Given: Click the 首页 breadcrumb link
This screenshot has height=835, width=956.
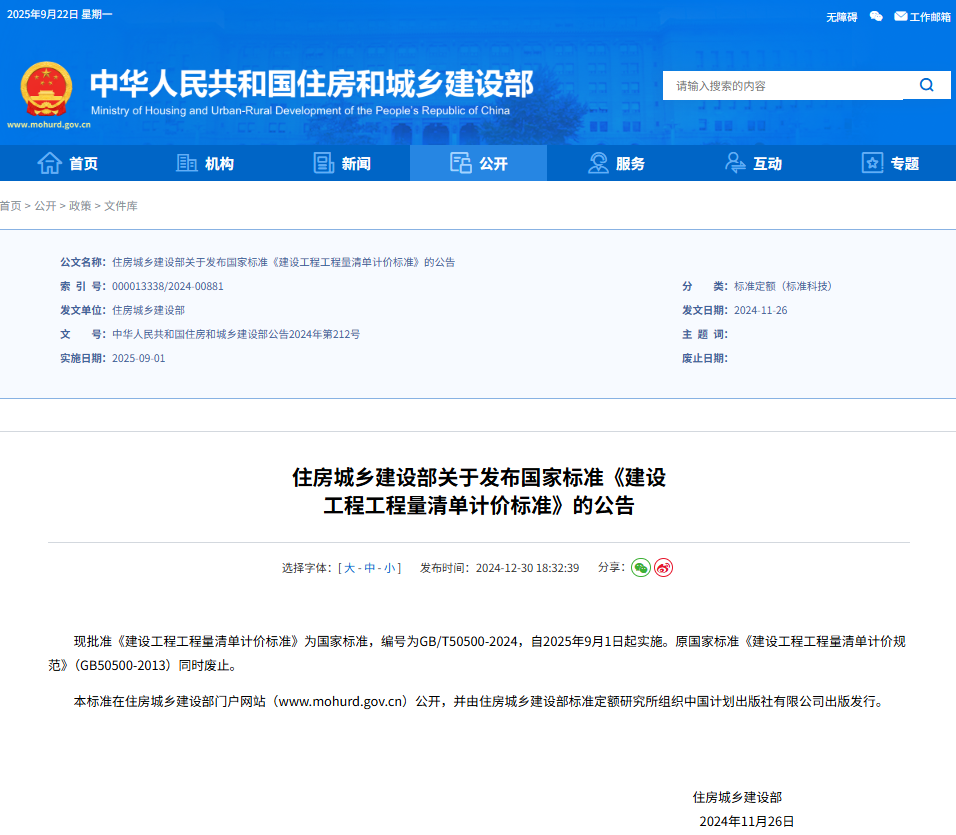Looking at the screenshot, I should click(x=10, y=206).
